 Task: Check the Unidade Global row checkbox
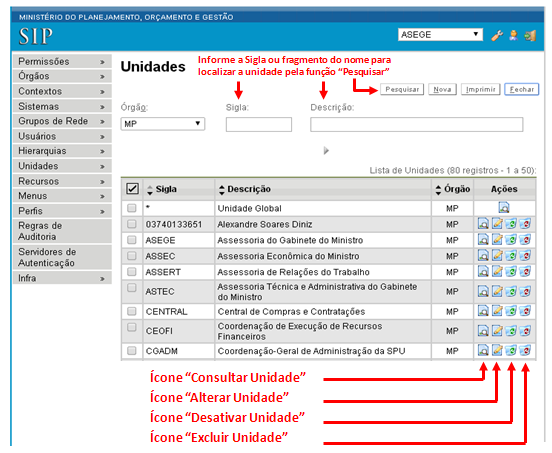click(132, 208)
